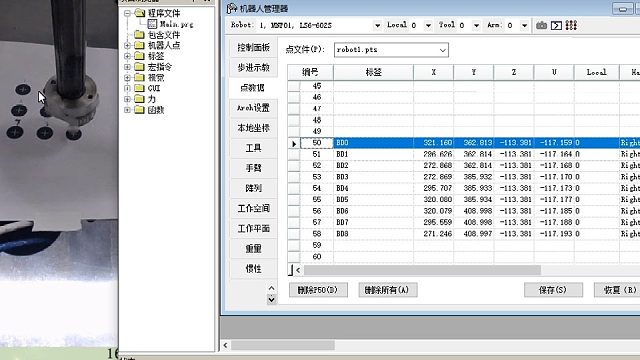Screen dimensions: 640x360
Task: Expand the 函数 tree node
Action: [x=127, y=110]
